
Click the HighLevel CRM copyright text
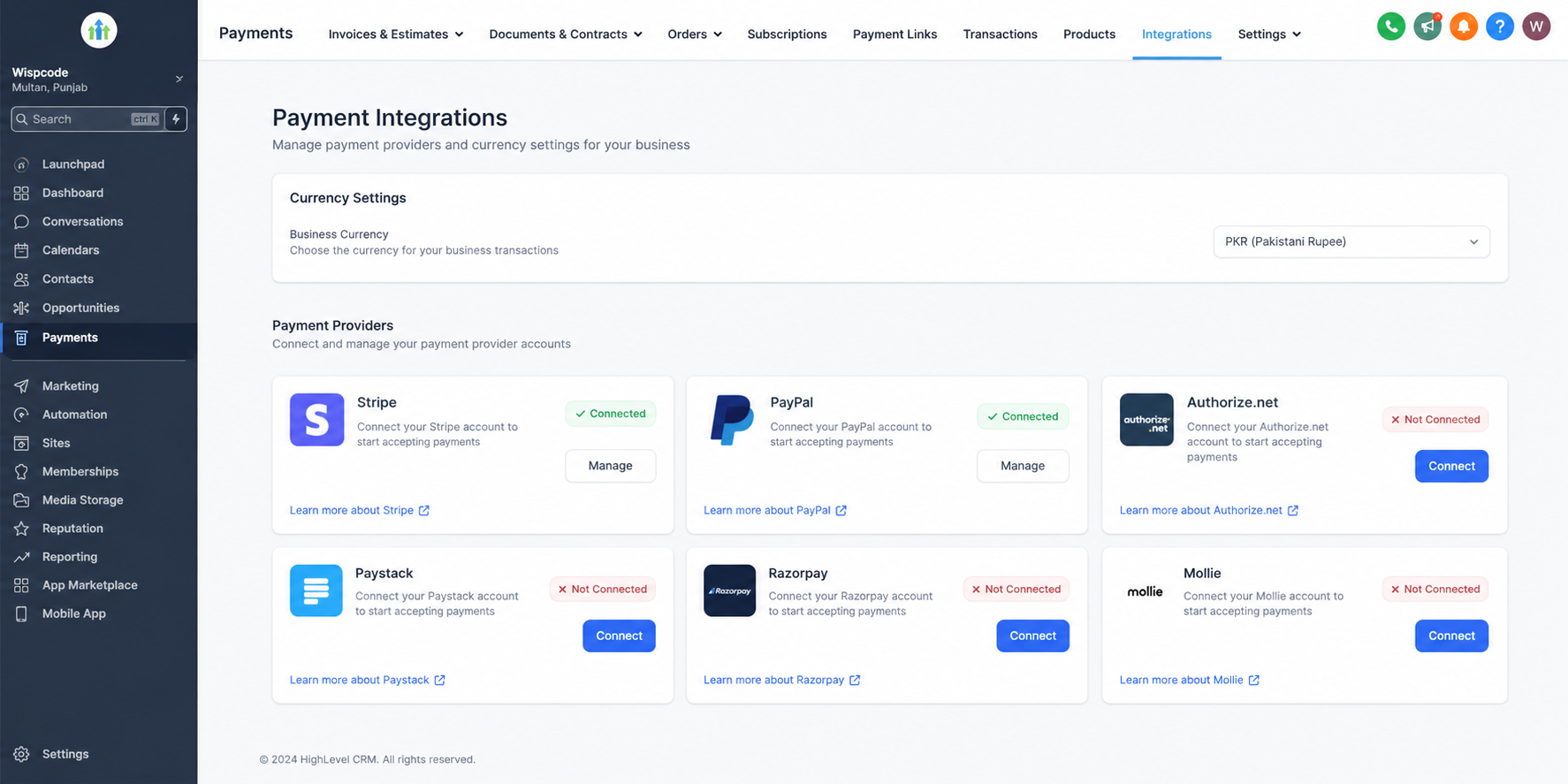pyautogui.click(x=368, y=759)
